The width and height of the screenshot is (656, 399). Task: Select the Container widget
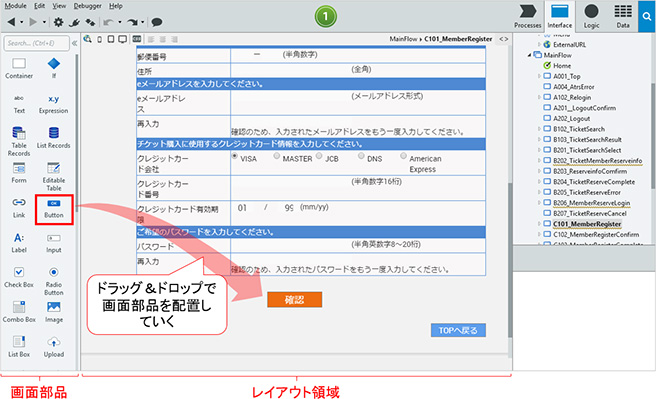19,68
